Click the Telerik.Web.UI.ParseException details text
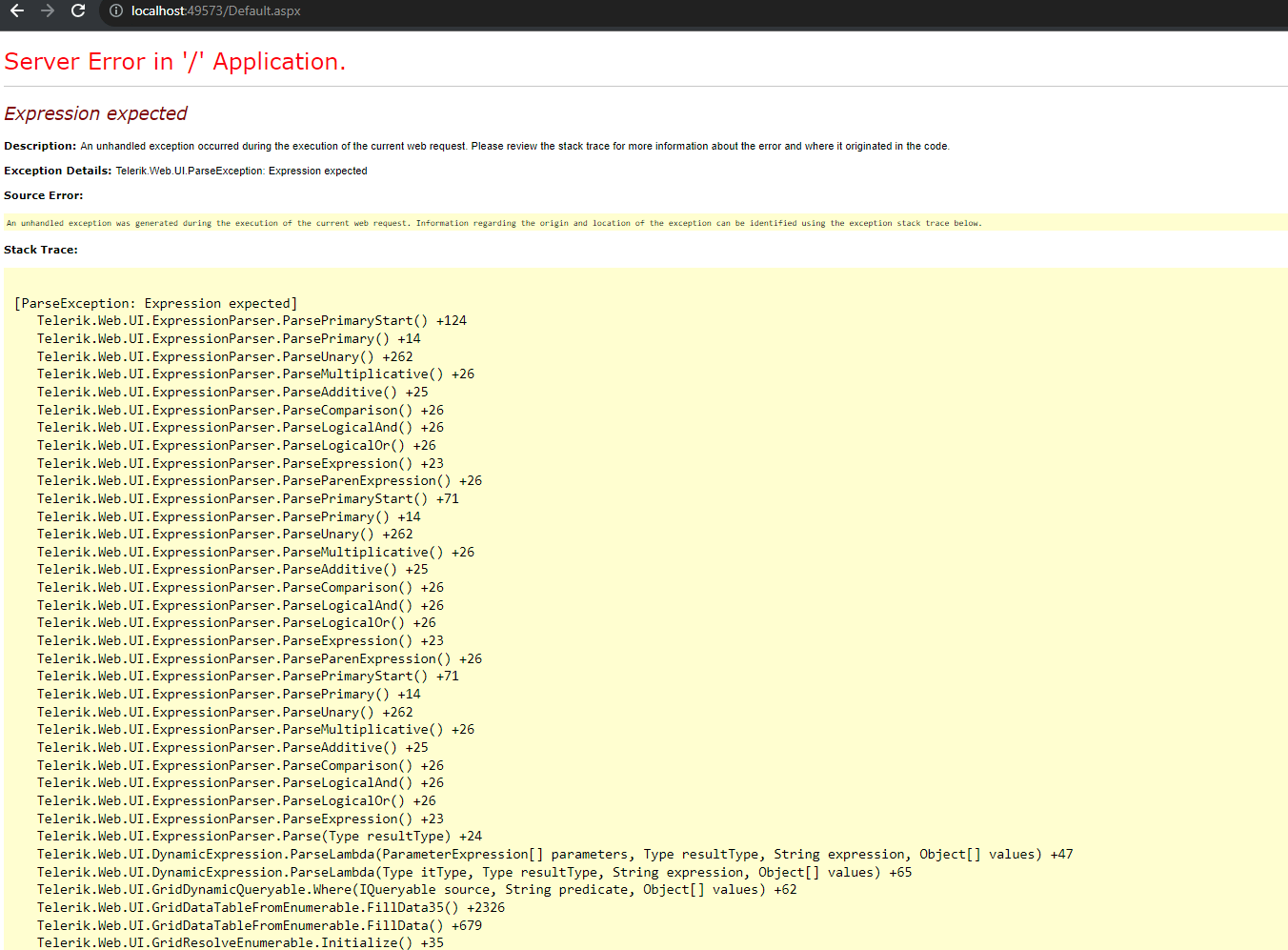The width and height of the screenshot is (1288, 950). (241, 172)
